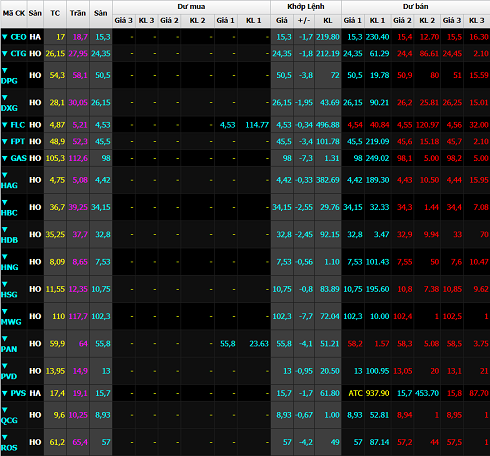Click the Dư mua group header
490x456 pixels.
click(191, 7)
